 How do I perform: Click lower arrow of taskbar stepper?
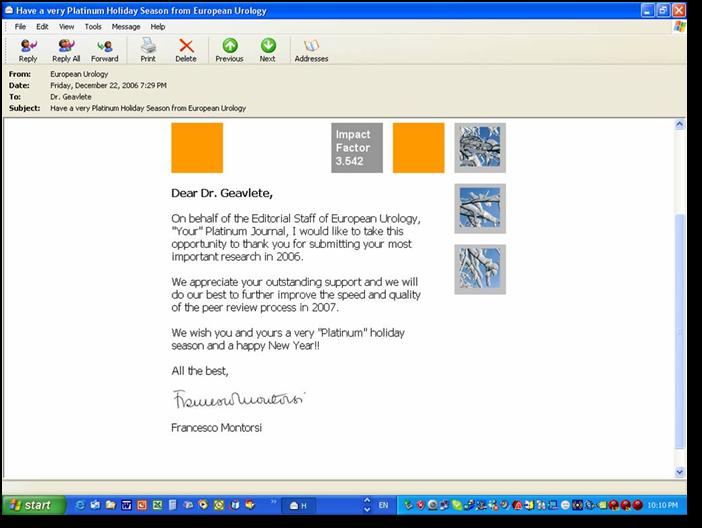tap(367, 509)
